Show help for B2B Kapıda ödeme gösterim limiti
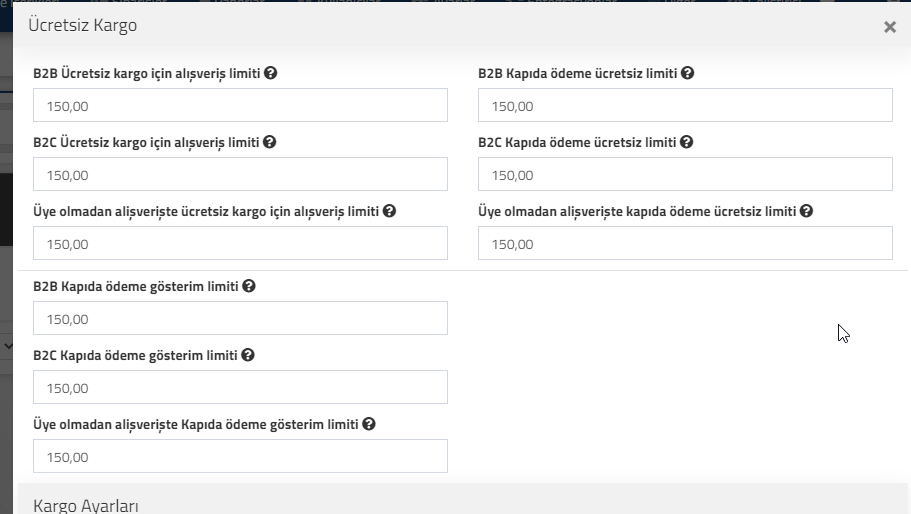911x514 pixels. 249,286
